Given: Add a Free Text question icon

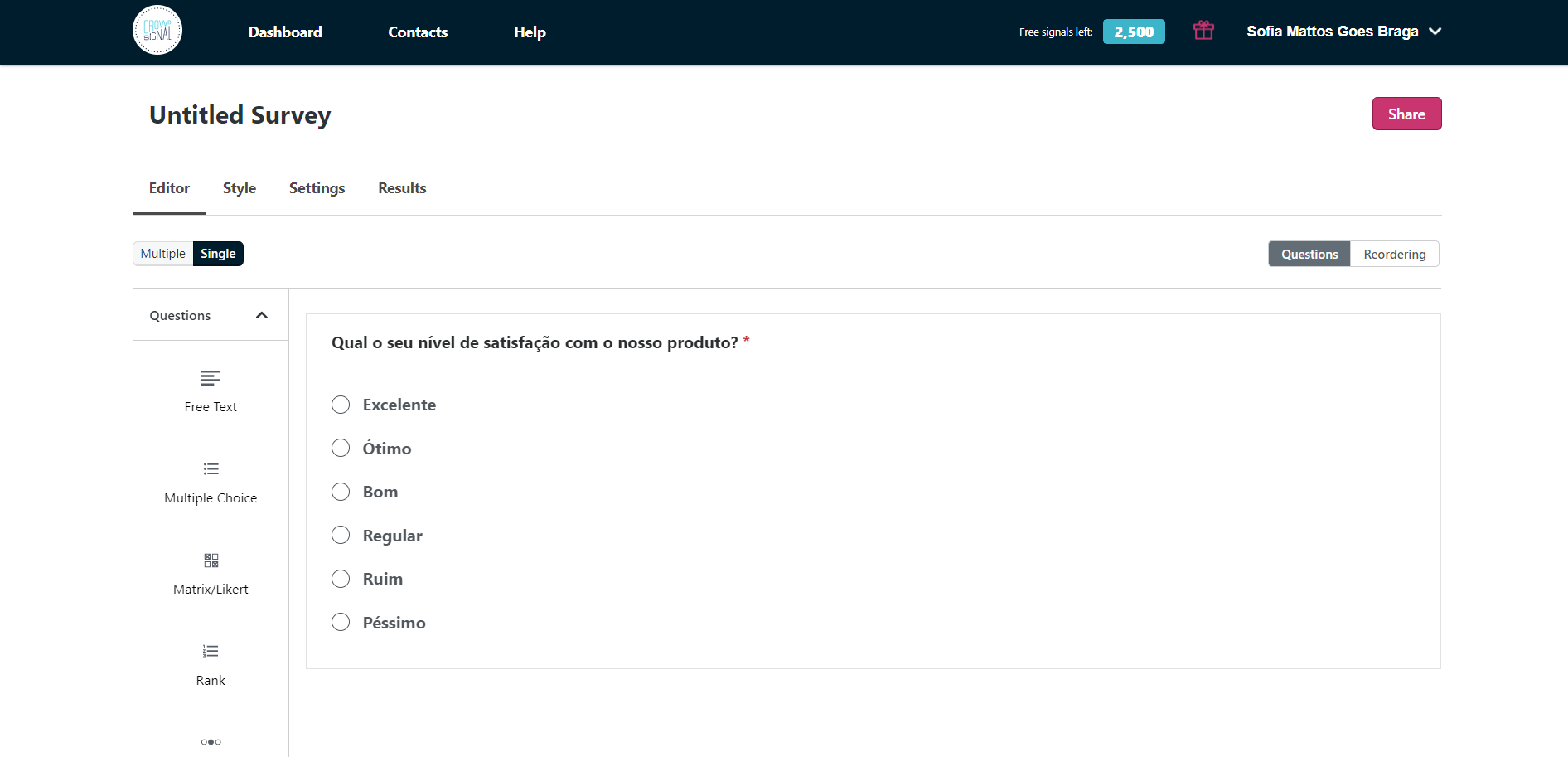Looking at the screenshot, I should [x=211, y=378].
